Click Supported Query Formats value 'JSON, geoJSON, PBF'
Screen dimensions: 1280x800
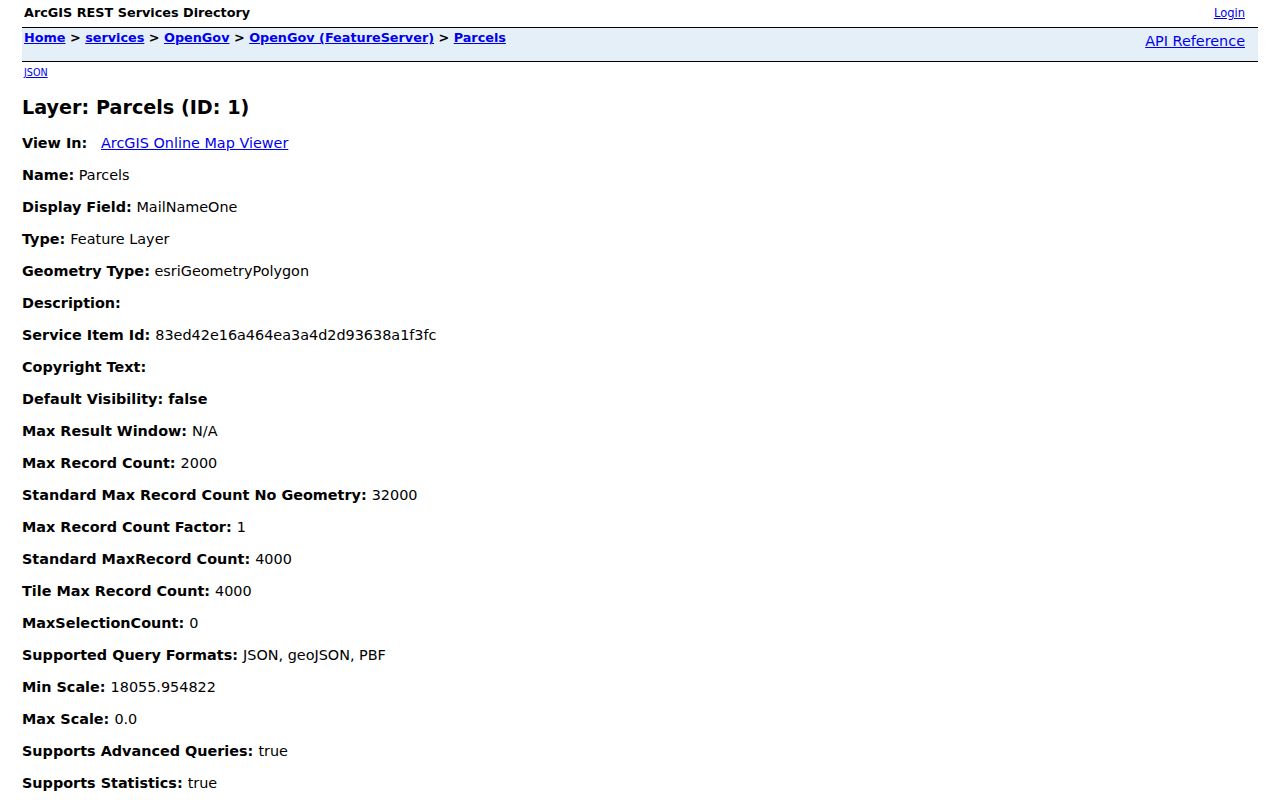[314, 655]
